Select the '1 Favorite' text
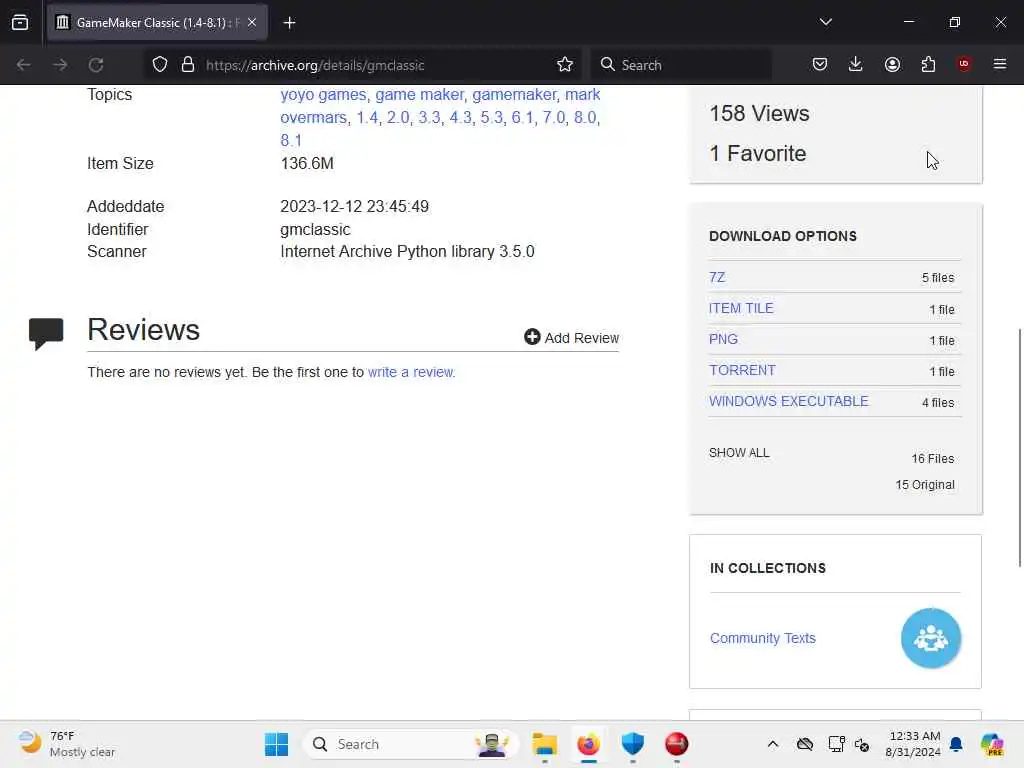 758,153
